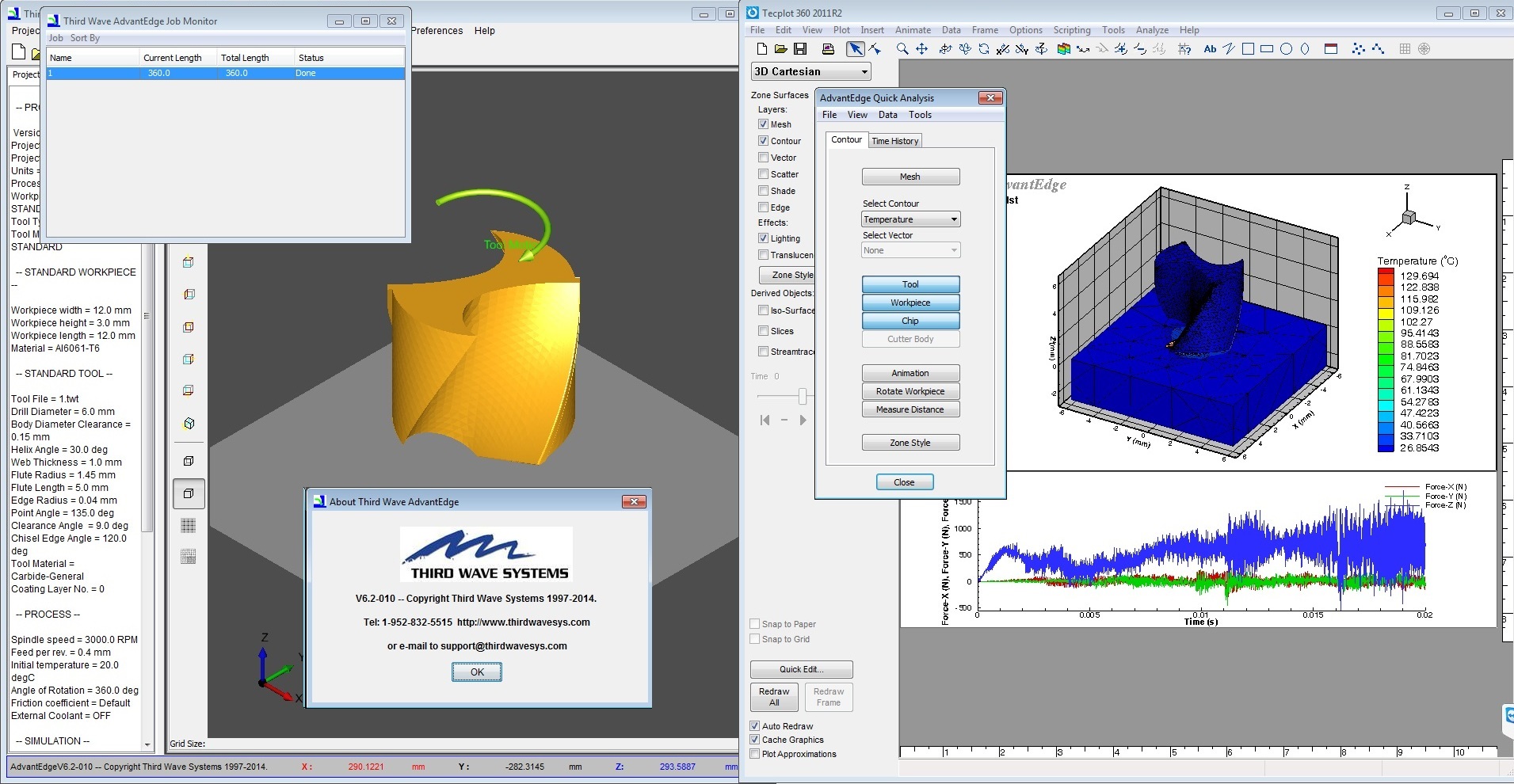Click the Rotate Workpiece button
Image resolution: width=1514 pixels, height=784 pixels.
[910, 391]
